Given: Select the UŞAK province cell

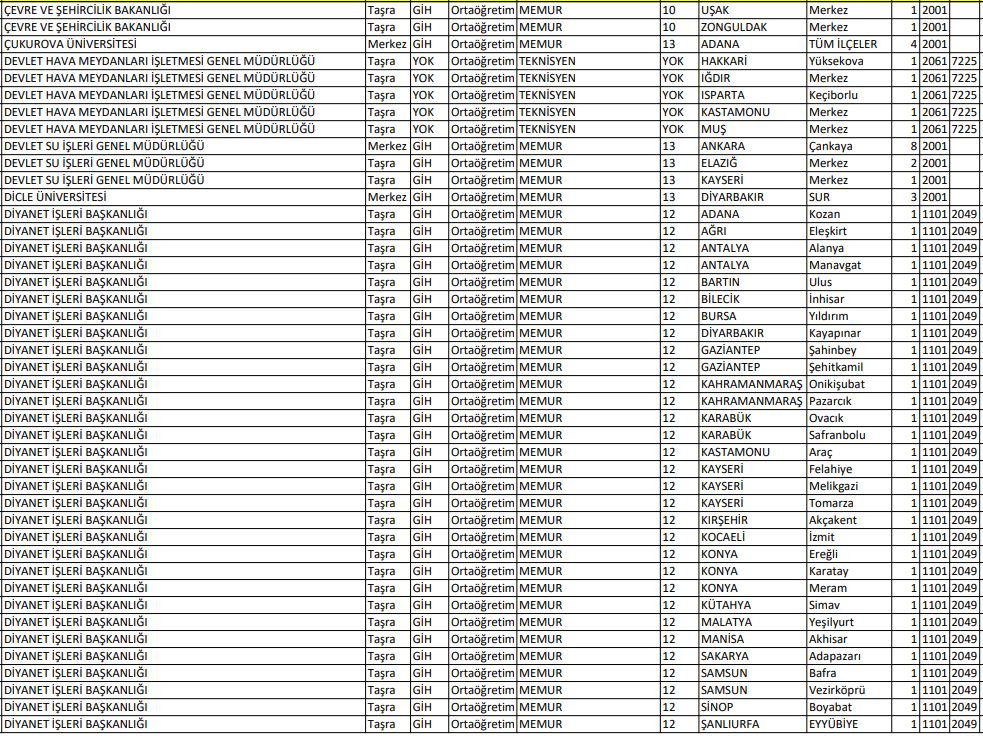Looking at the screenshot, I should (752, 11).
